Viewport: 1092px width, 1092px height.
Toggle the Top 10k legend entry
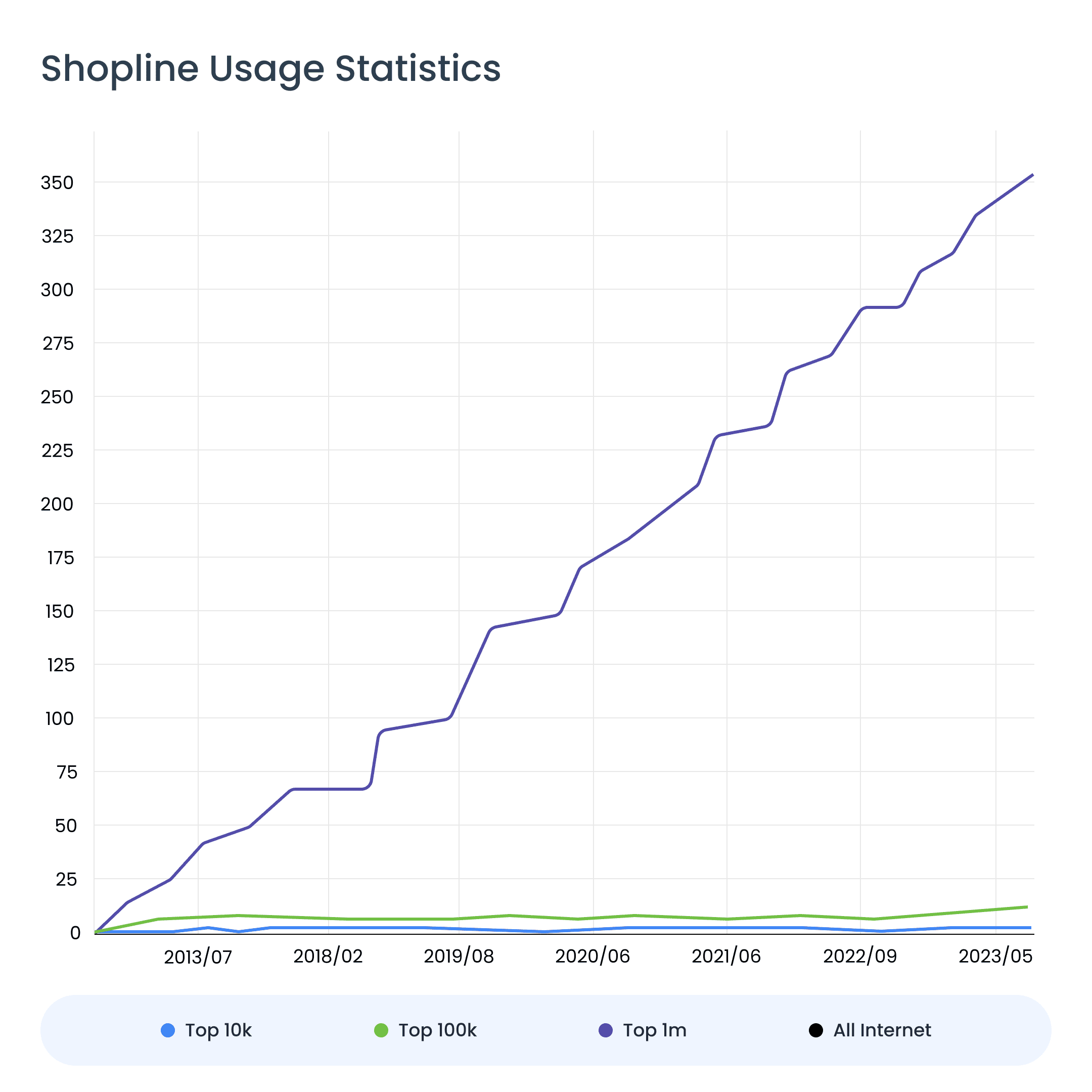[206, 1030]
